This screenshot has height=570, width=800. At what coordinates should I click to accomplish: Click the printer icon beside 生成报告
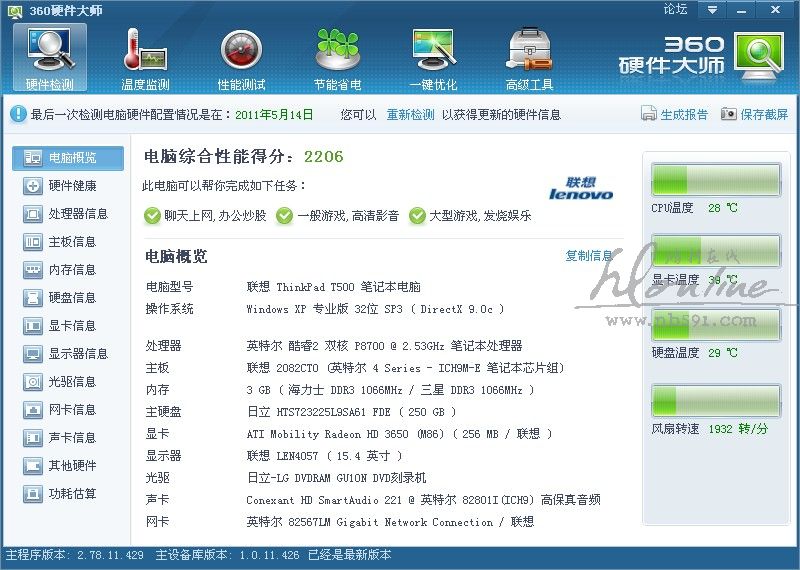[648, 114]
